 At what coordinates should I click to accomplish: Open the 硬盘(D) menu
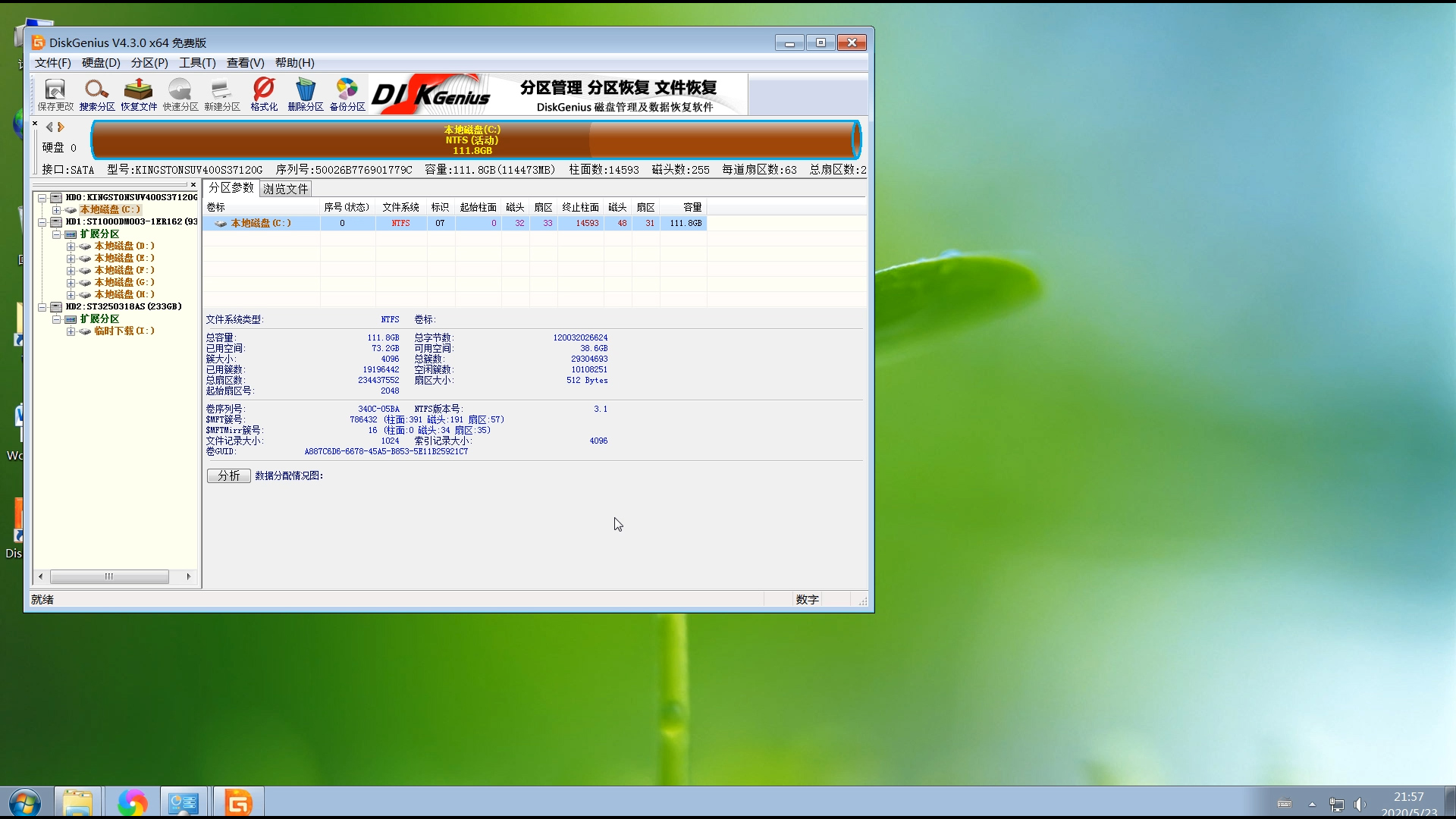101,63
